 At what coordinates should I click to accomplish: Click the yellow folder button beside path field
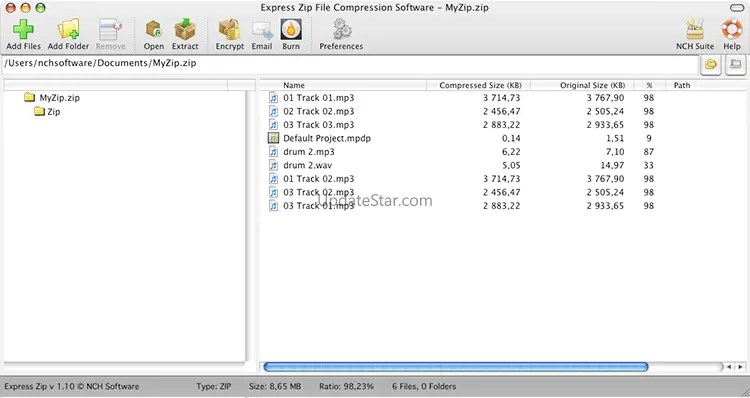tap(711, 64)
